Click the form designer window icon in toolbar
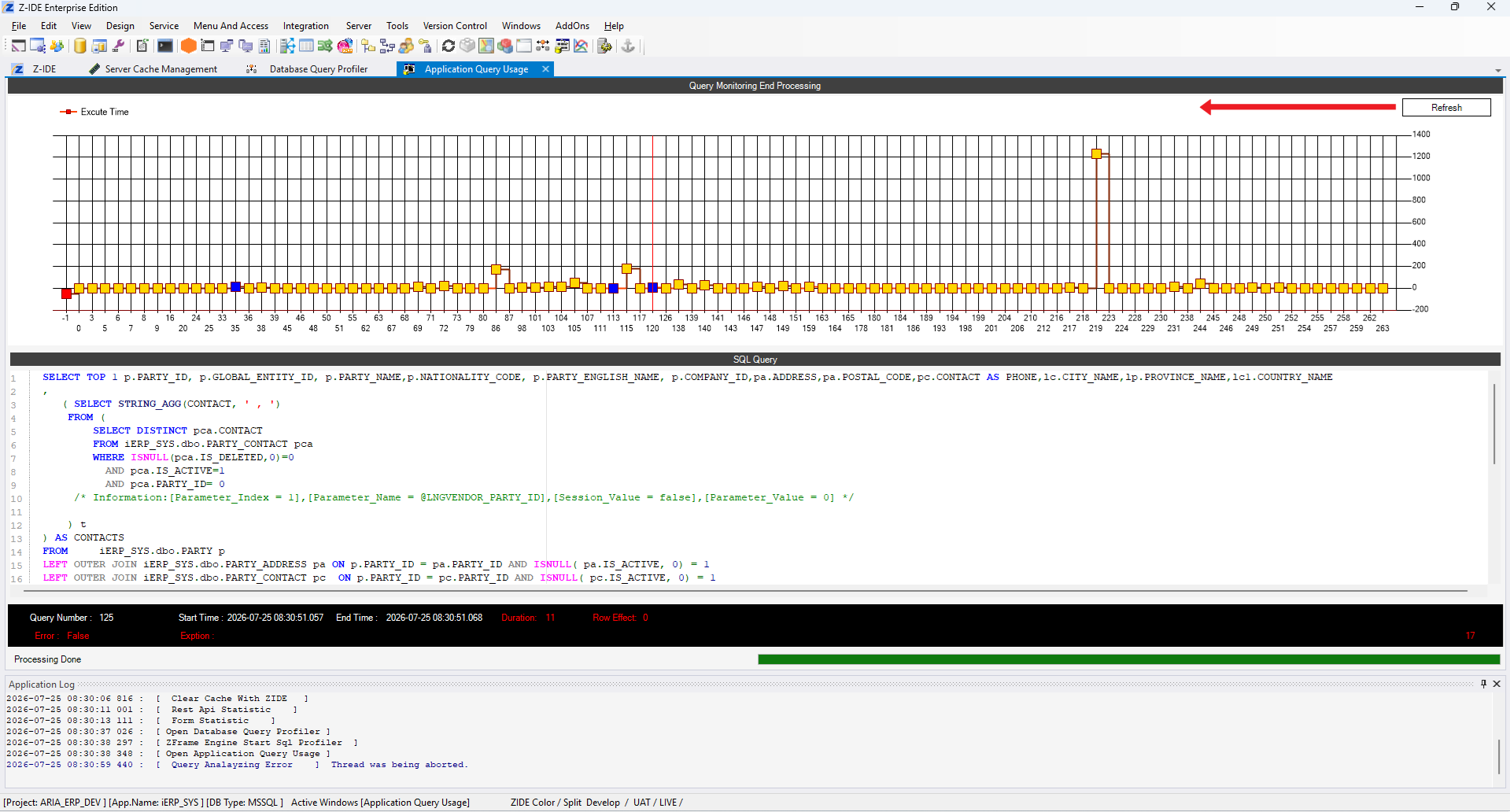 tap(17, 46)
